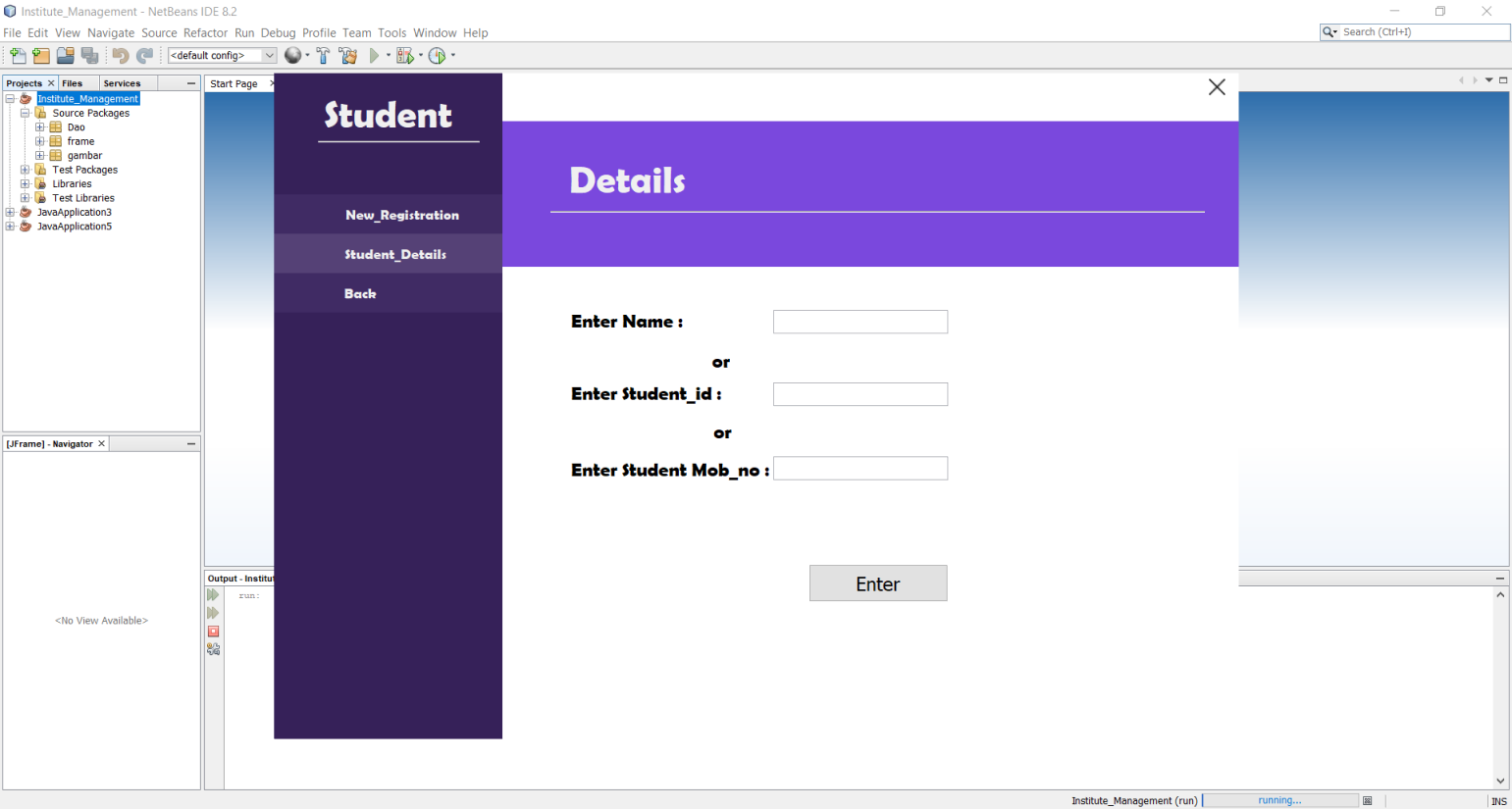The width and height of the screenshot is (1512, 809).
Task: Click the Enter button on the Details form
Action: (x=877, y=582)
